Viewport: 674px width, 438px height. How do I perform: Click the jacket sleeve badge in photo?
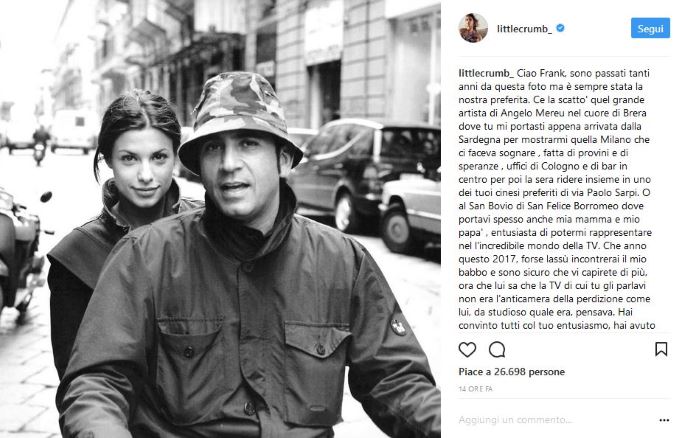[x=398, y=325]
